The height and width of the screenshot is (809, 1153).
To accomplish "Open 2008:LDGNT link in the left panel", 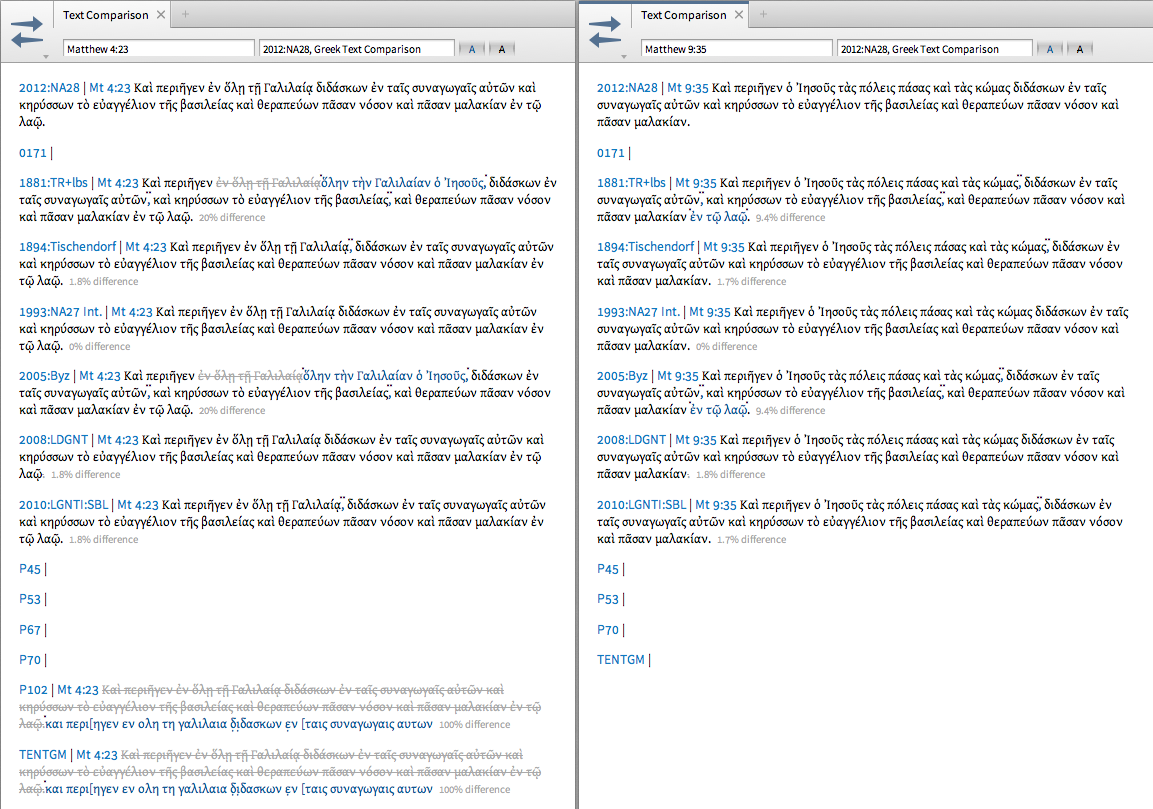I will pyautogui.click(x=54, y=440).
